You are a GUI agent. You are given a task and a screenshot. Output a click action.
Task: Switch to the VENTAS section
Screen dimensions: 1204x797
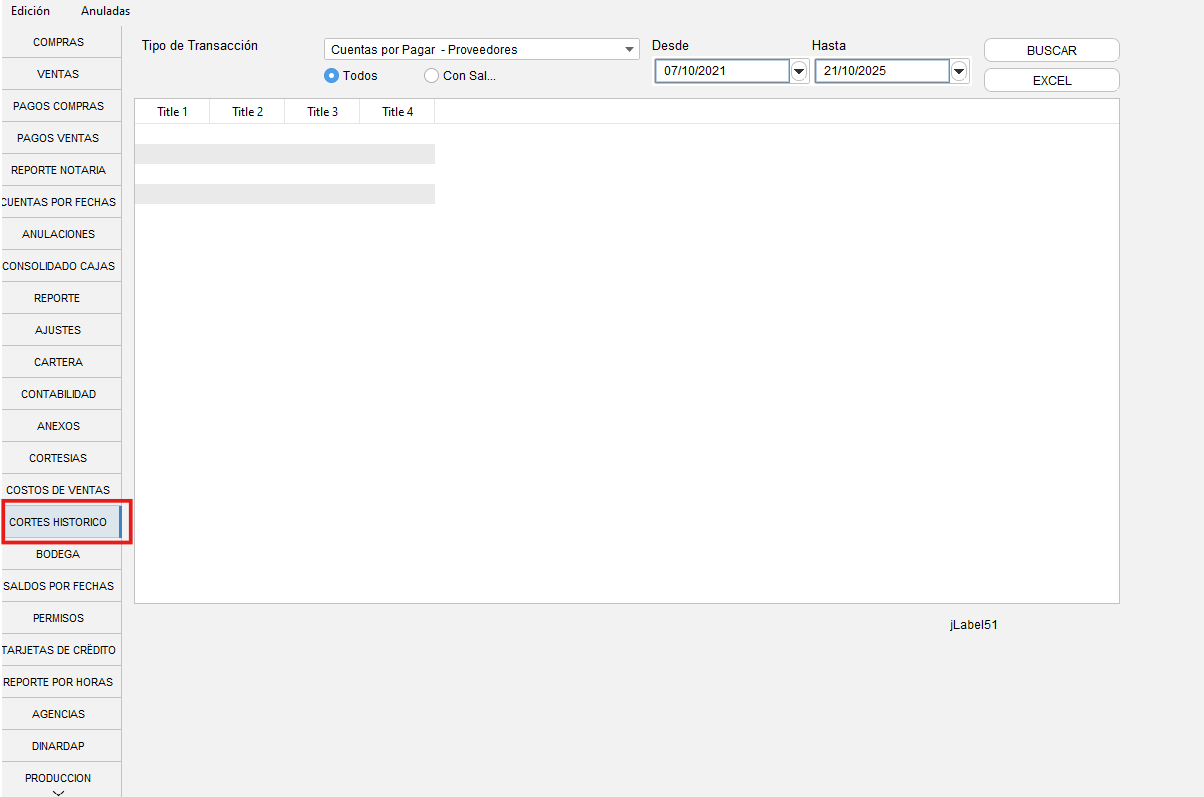pos(58,74)
